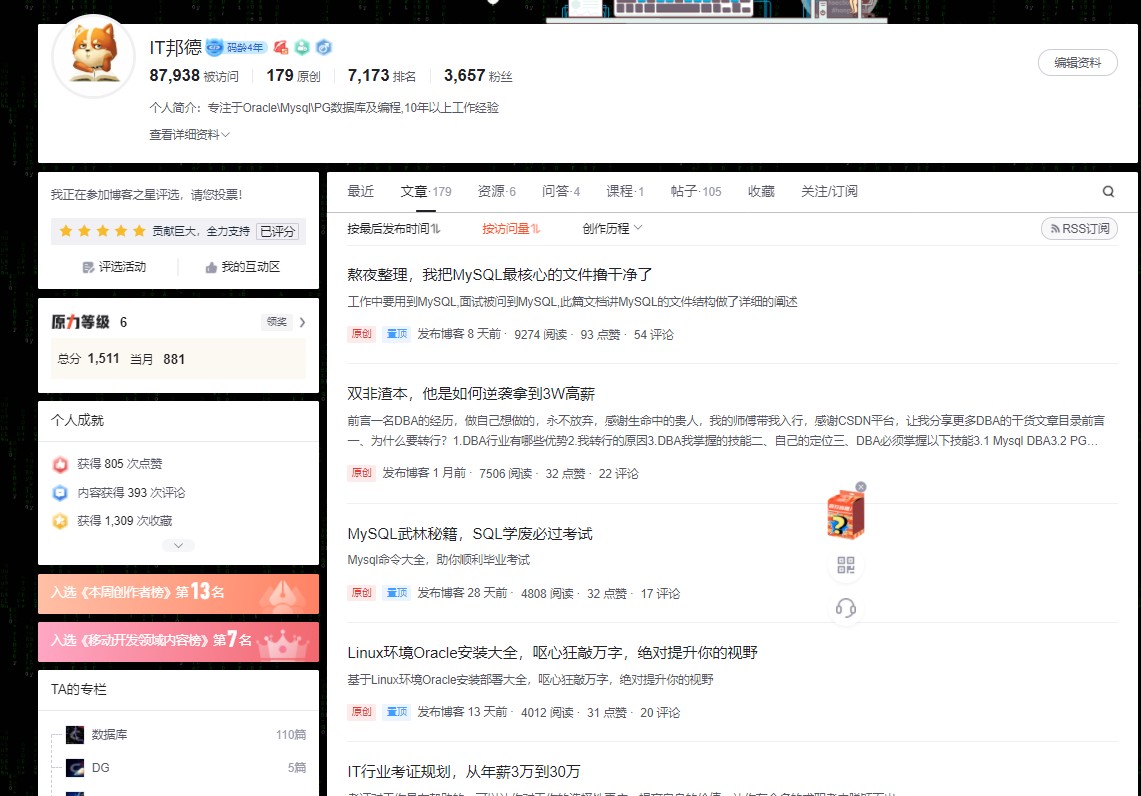
Task: Open the 创作历程 dropdown
Action: point(612,228)
